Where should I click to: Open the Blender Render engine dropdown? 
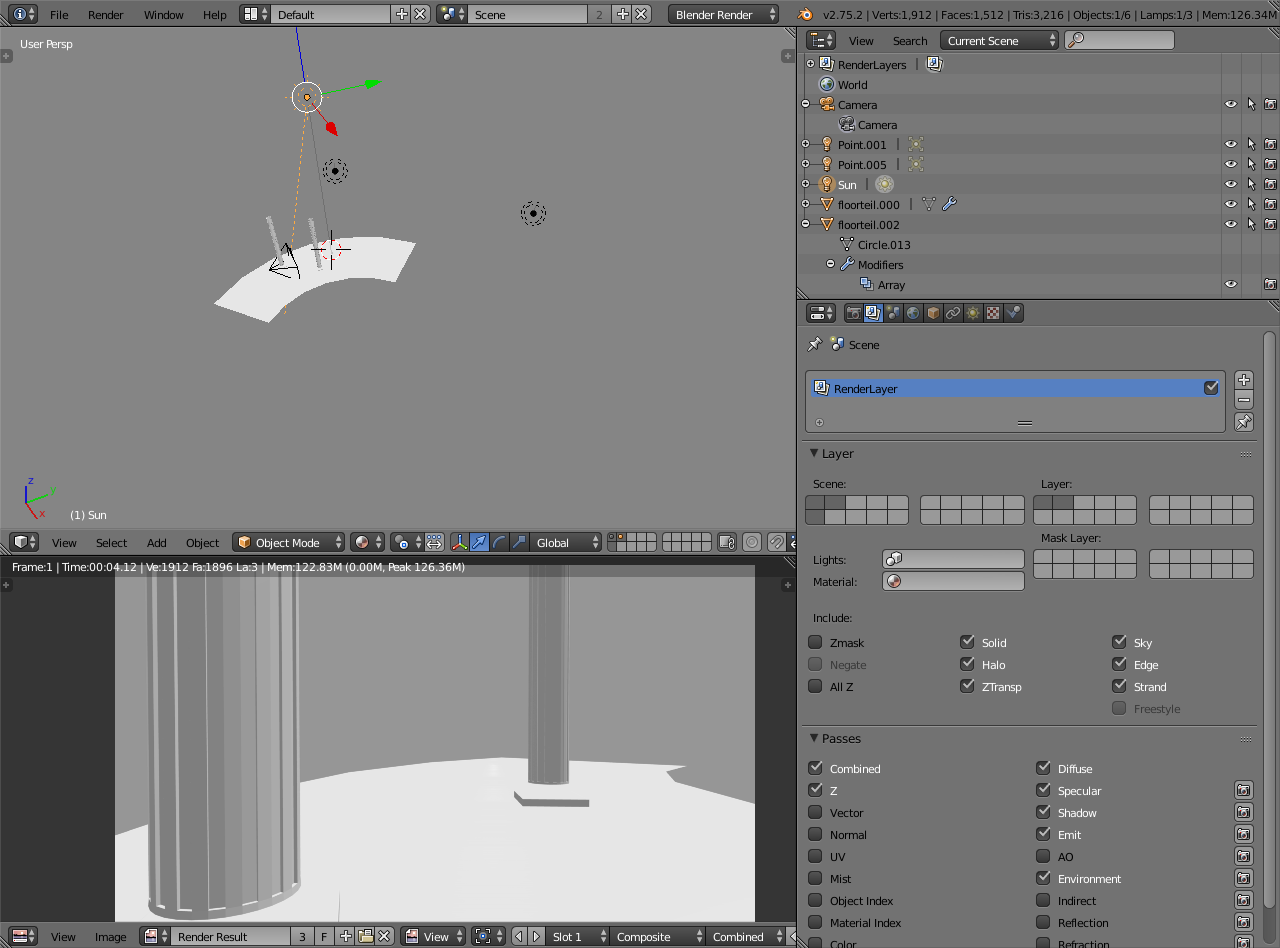[x=723, y=14]
